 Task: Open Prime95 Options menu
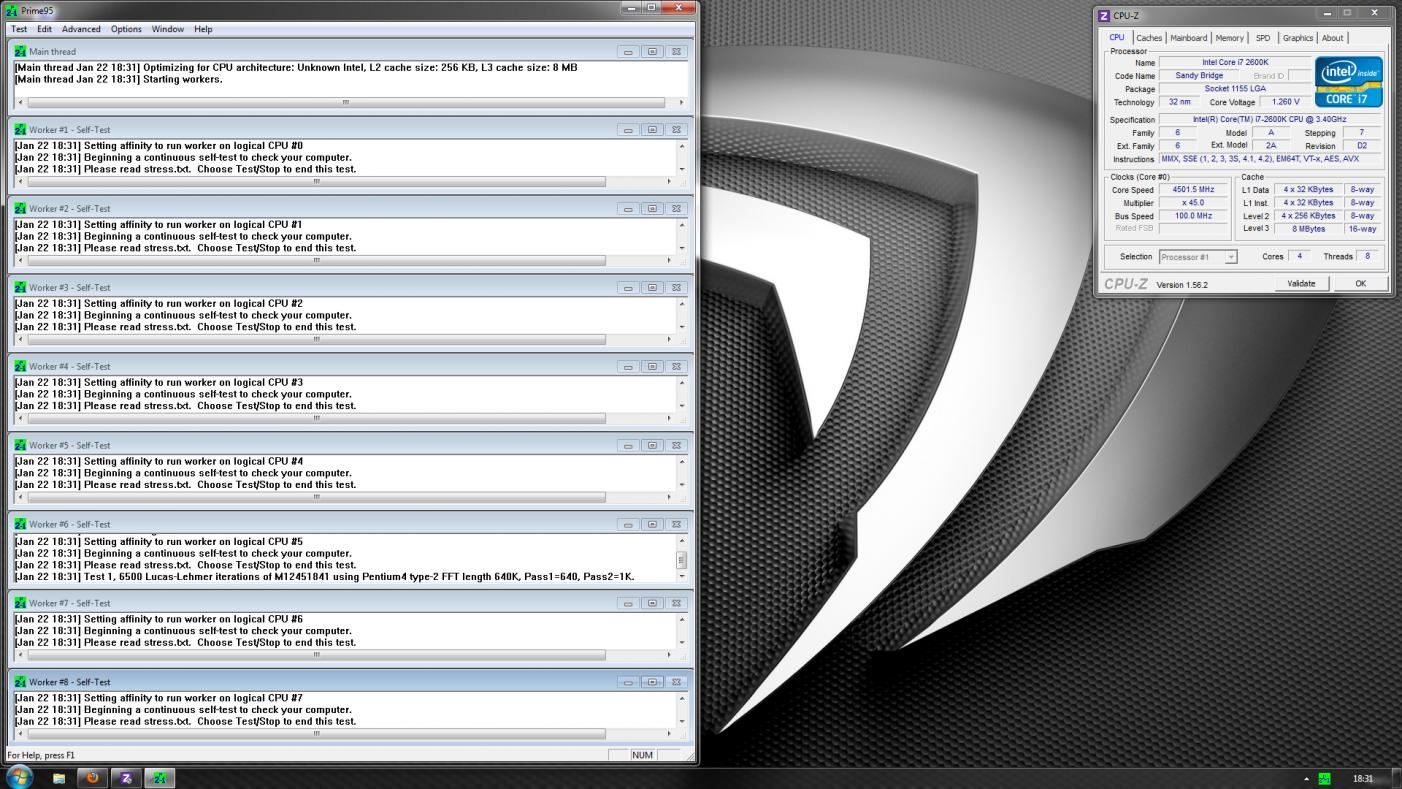tap(126, 29)
